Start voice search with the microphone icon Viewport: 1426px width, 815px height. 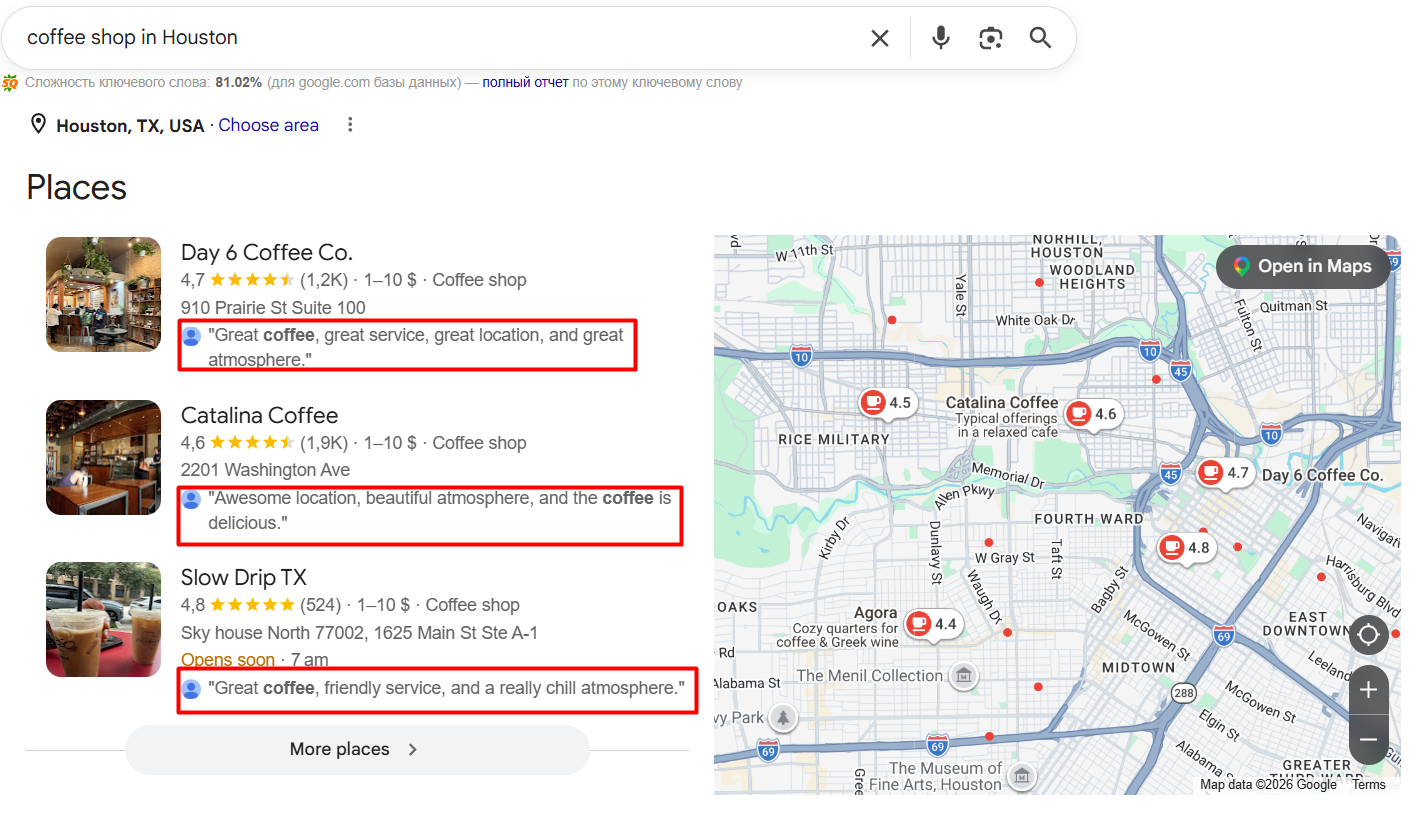pyautogui.click(x=940, y=38)
